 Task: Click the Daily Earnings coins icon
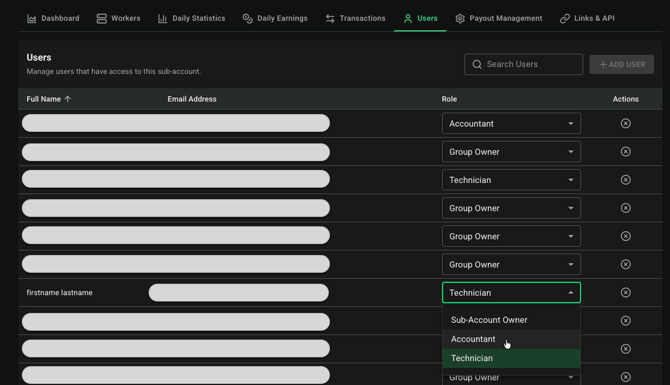click(x=247, y=18)
